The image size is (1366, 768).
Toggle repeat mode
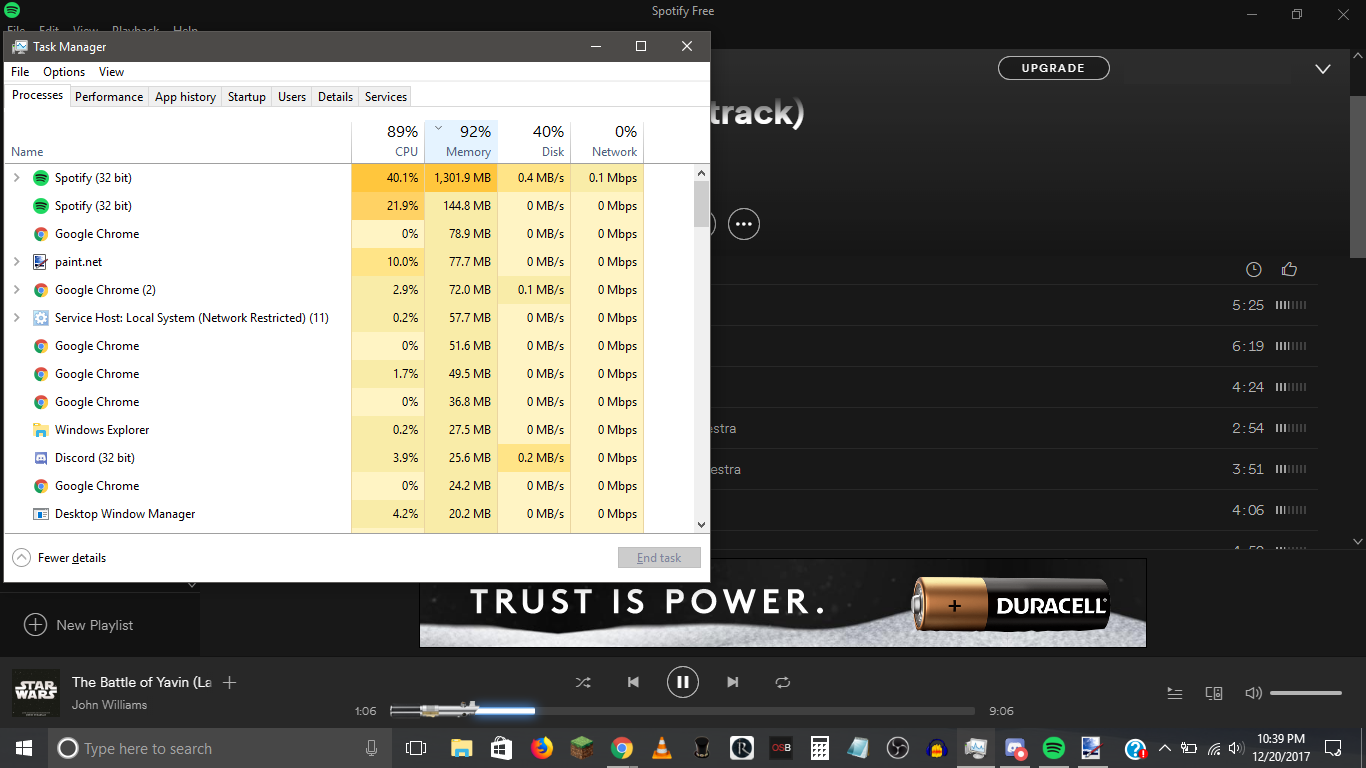782,682
